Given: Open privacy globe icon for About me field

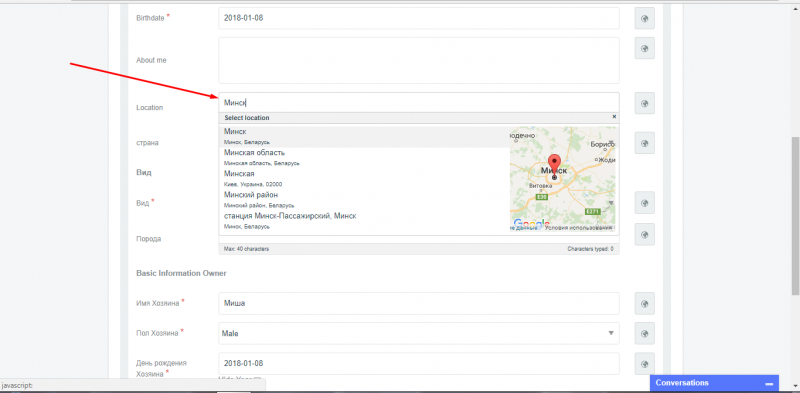Looking at the screenshot, I should pyautogui.click(x=644, y=48).
